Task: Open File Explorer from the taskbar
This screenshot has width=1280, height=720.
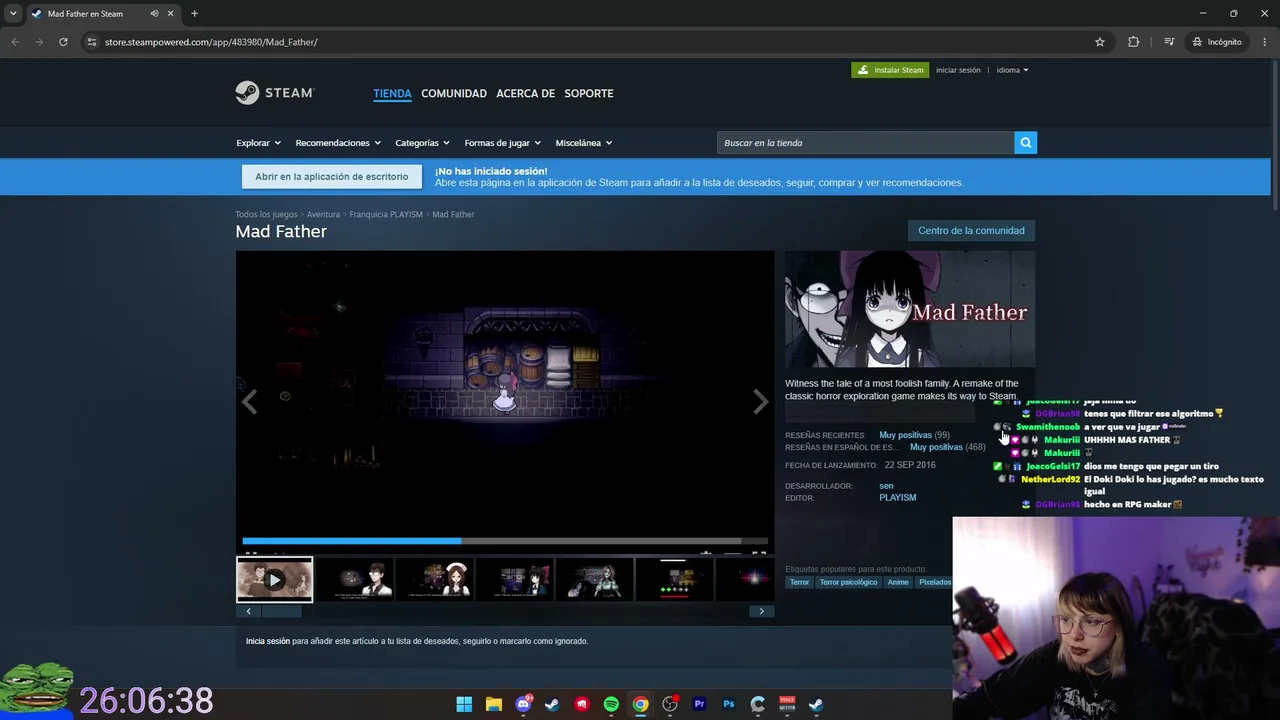Action: pyautogui.click(x=493, y=704)
